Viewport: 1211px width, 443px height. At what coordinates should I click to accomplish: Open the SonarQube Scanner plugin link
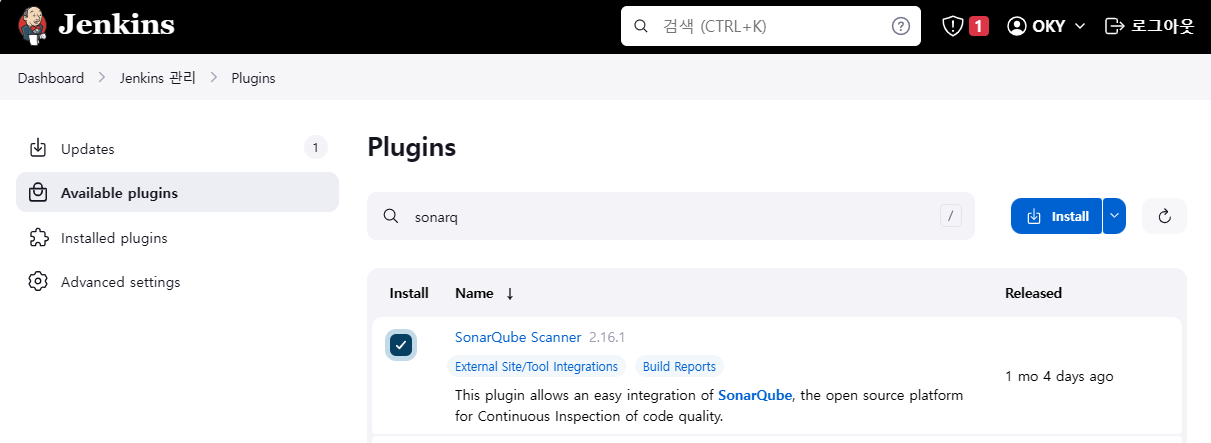pos(518,337)
